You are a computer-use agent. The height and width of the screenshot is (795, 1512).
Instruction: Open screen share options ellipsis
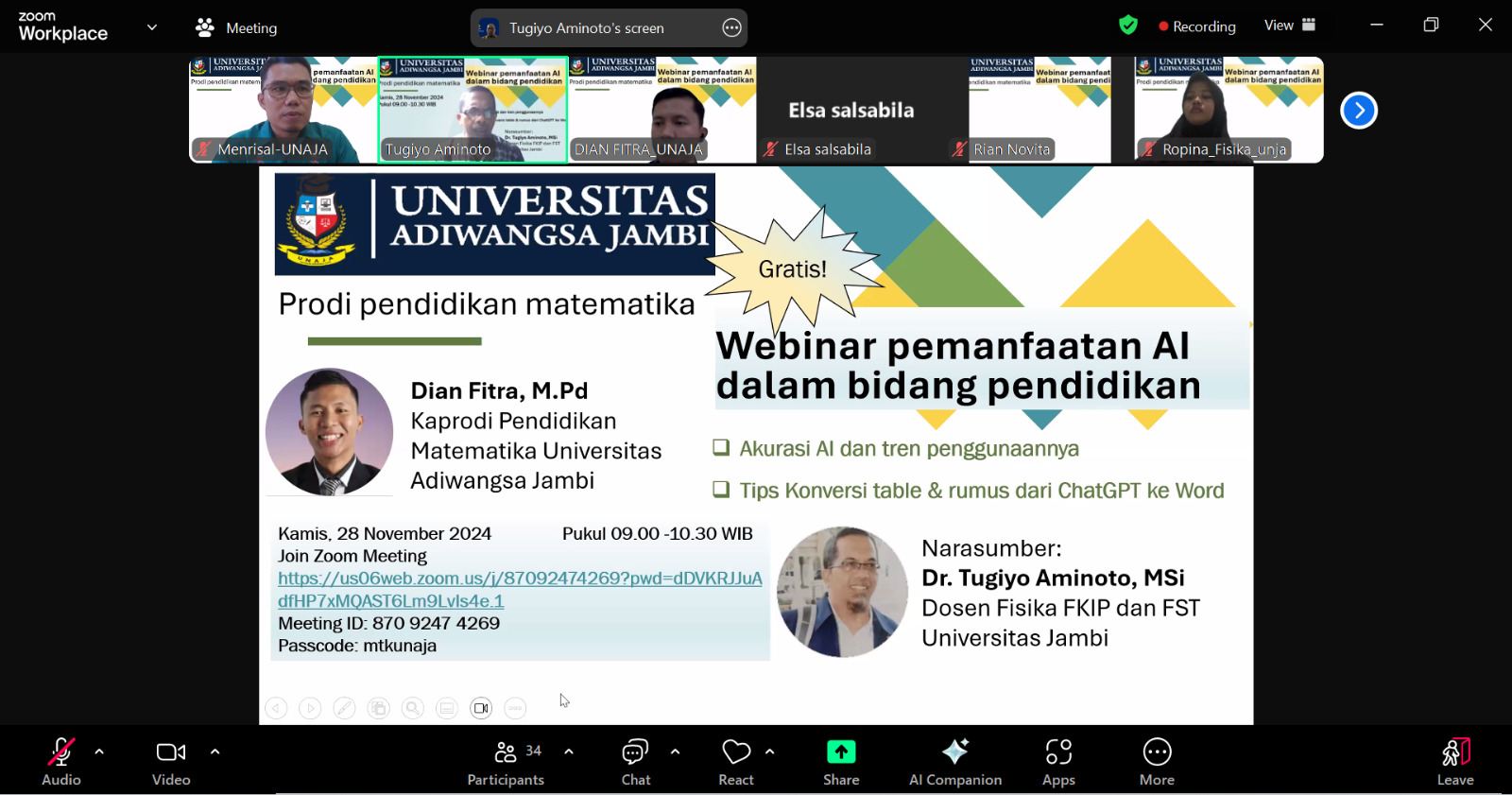pos(731,28)
